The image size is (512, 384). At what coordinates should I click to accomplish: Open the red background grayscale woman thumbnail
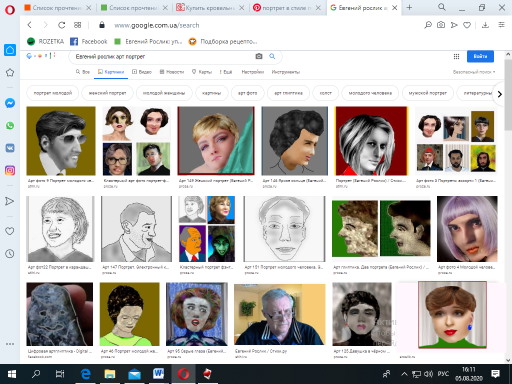371,141
